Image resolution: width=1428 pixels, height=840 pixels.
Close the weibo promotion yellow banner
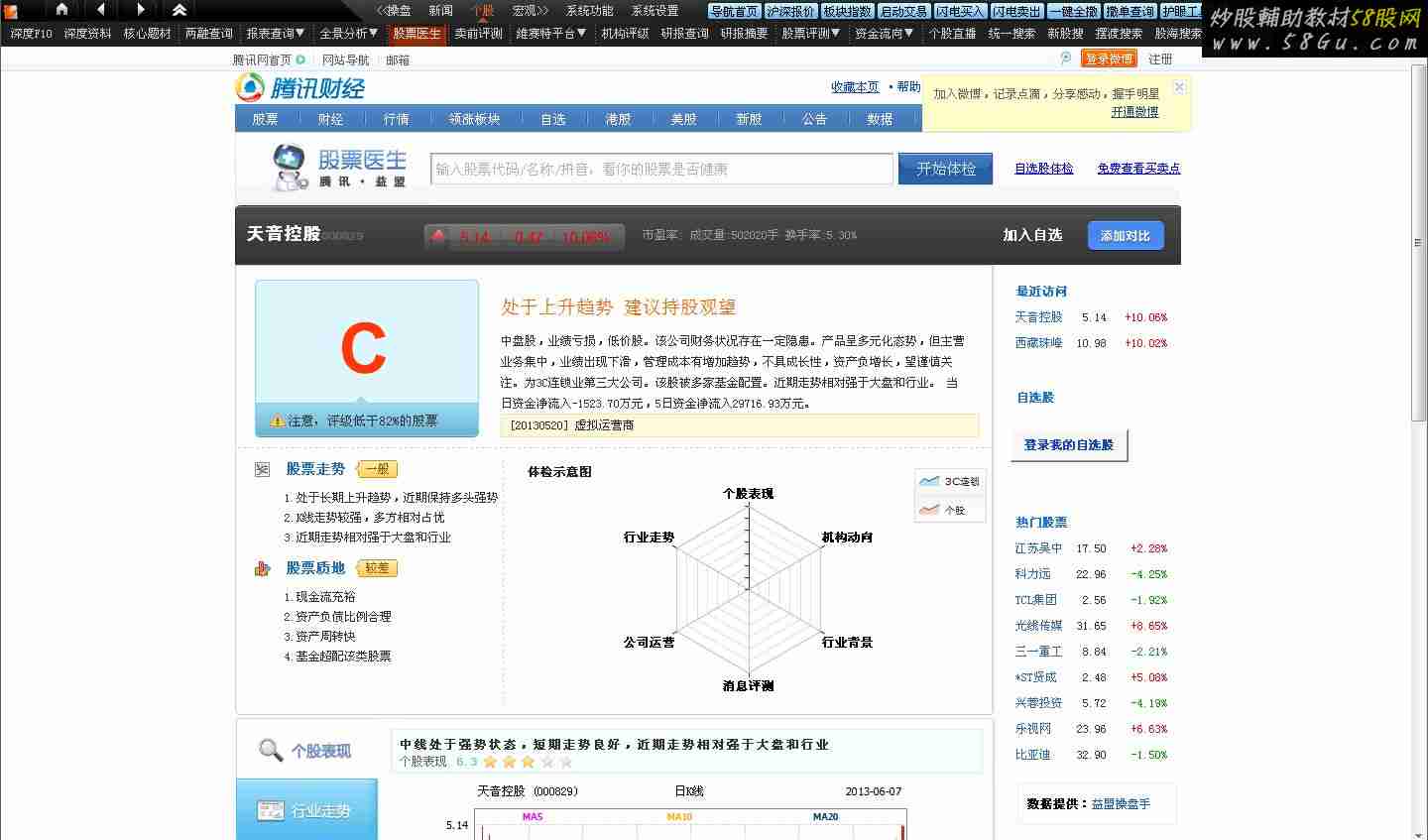point(1179,87)
